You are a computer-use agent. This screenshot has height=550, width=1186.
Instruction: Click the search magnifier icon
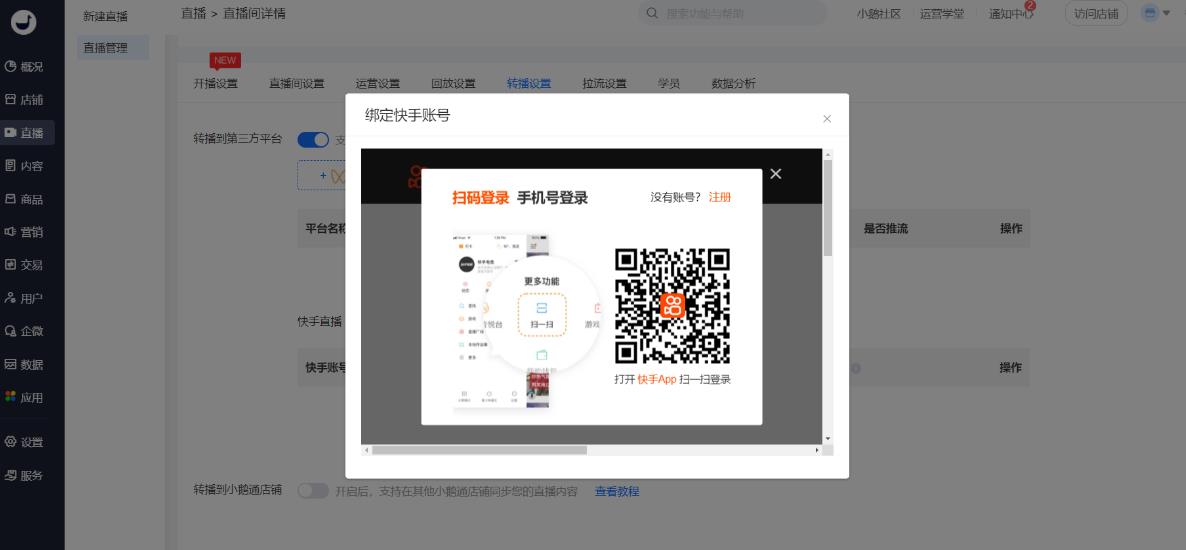(651, 14)
